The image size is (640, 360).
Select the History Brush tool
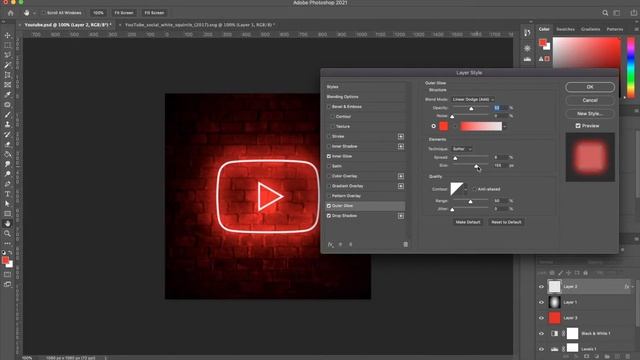7,134
